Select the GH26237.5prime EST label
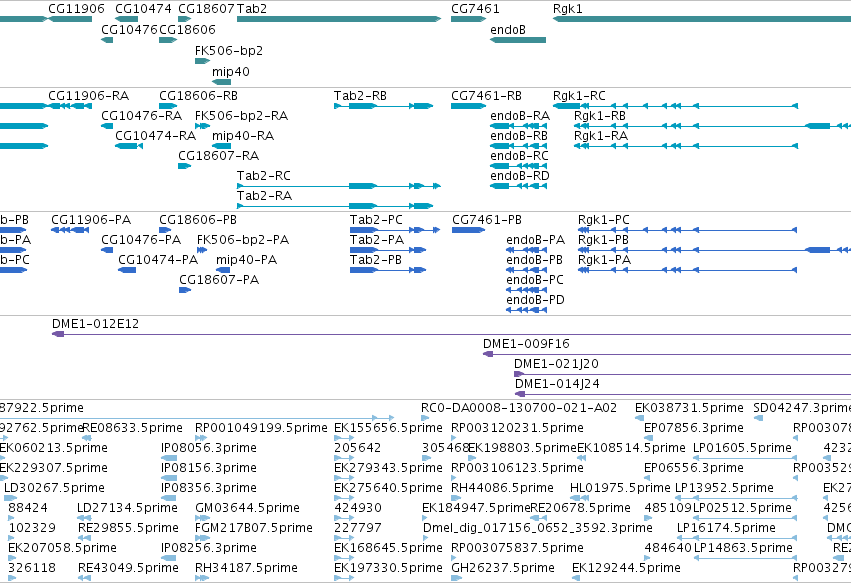The width and height of the screenshot is (851, 583). tap(503, 568)
